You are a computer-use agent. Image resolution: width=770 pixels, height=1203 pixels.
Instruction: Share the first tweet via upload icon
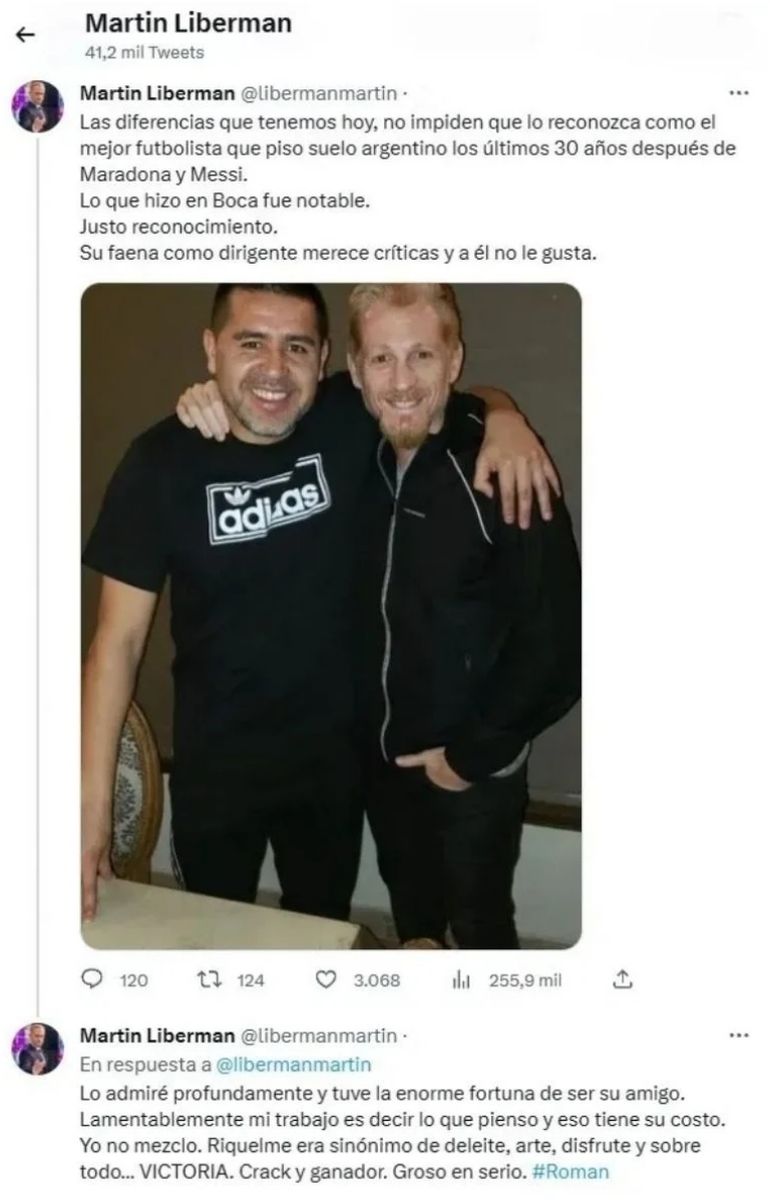click(623, 980)
